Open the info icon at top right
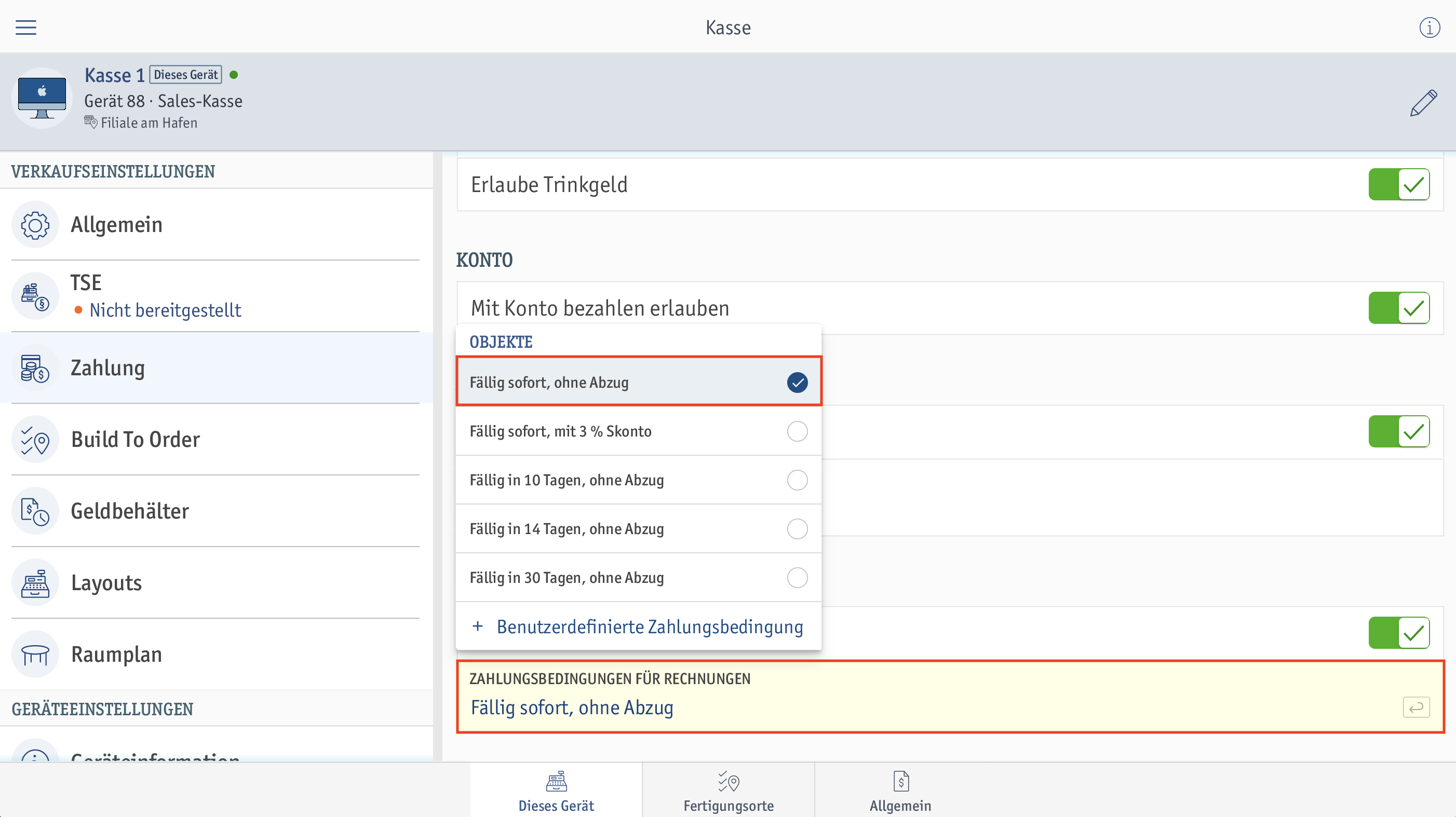Viewport: 1456px width, 817px height. (x=1430, y=27)
